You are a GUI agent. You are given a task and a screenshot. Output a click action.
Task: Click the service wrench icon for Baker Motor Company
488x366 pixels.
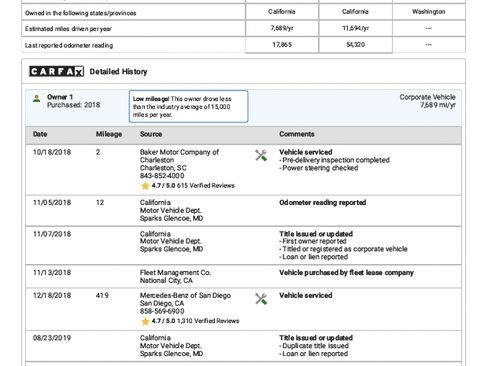pyautogui.click(x=261, y=155)
